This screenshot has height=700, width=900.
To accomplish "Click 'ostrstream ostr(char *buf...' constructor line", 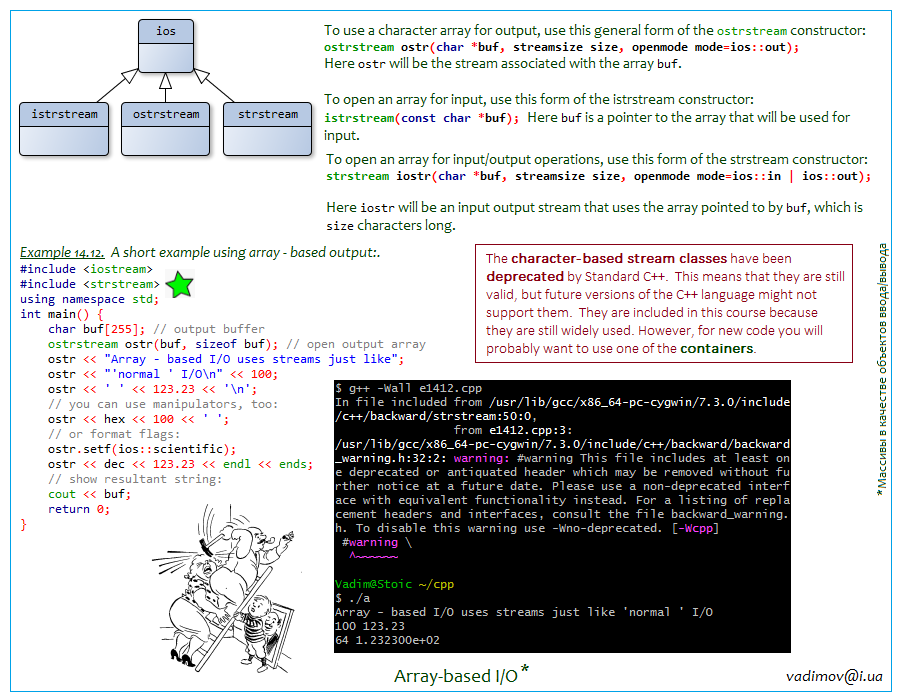I will click(x=561, y=47).
